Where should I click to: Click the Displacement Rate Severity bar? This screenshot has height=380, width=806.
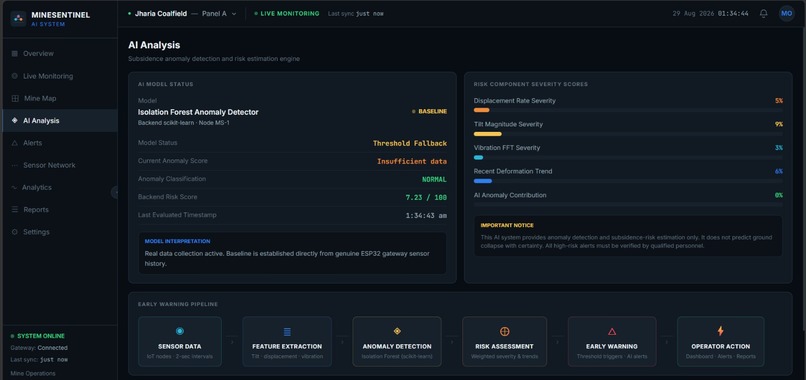[x=628, y=110]
